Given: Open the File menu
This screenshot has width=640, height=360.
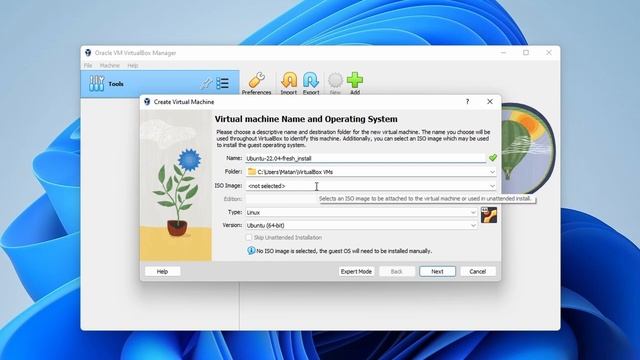Looking at the screenshot, I should 88,65.
